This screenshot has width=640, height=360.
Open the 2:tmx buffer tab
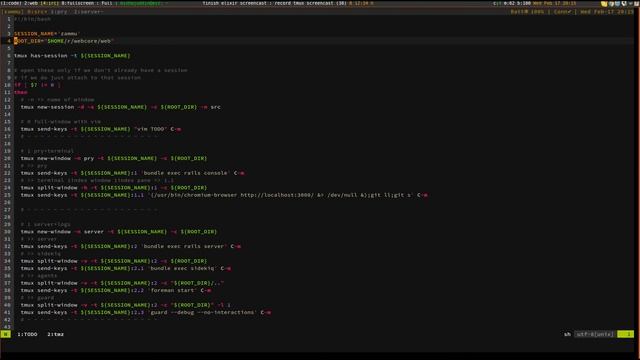[x=56, y=334]
